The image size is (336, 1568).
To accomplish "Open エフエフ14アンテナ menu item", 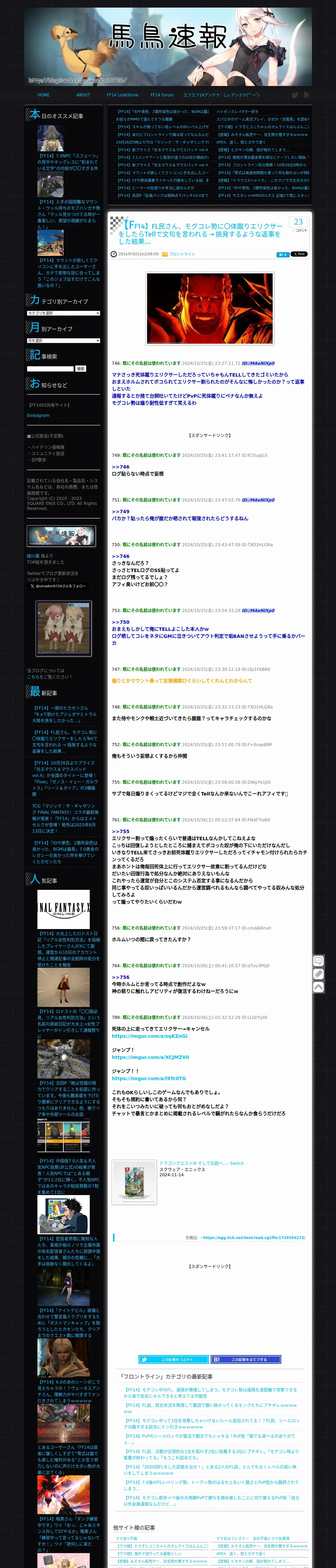I will click(202, 95).
